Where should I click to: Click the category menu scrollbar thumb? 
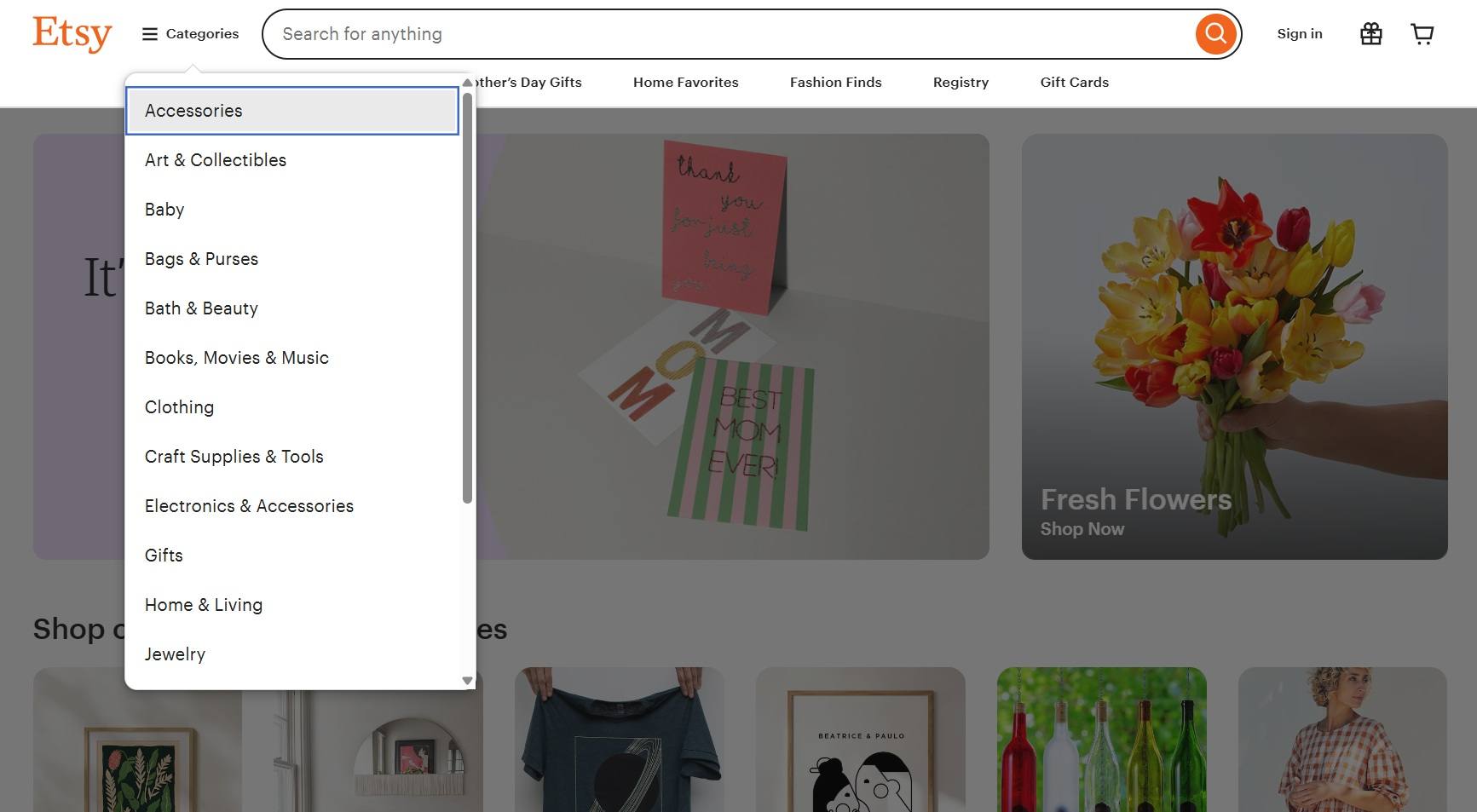pos(467,297)
